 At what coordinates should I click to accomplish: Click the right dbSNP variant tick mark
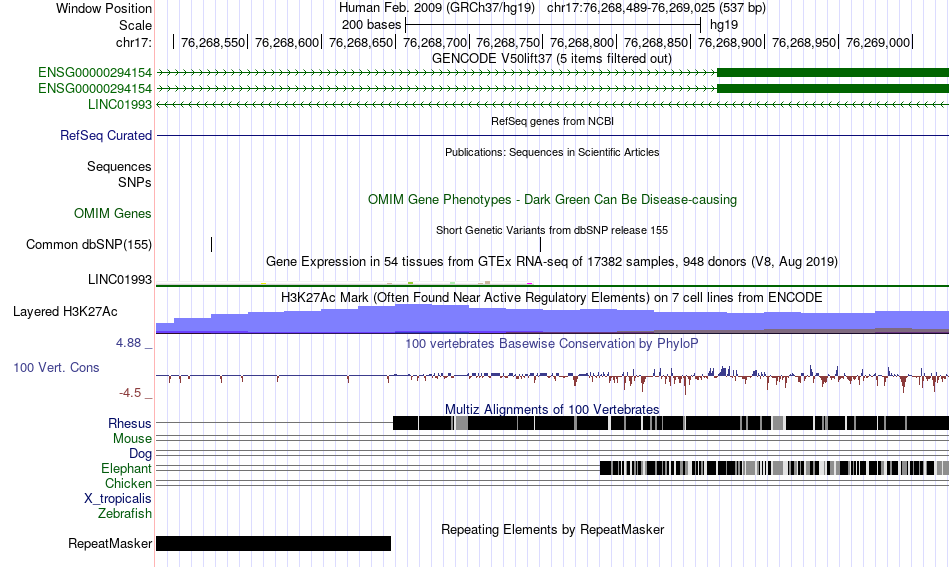tap(540, 244)
